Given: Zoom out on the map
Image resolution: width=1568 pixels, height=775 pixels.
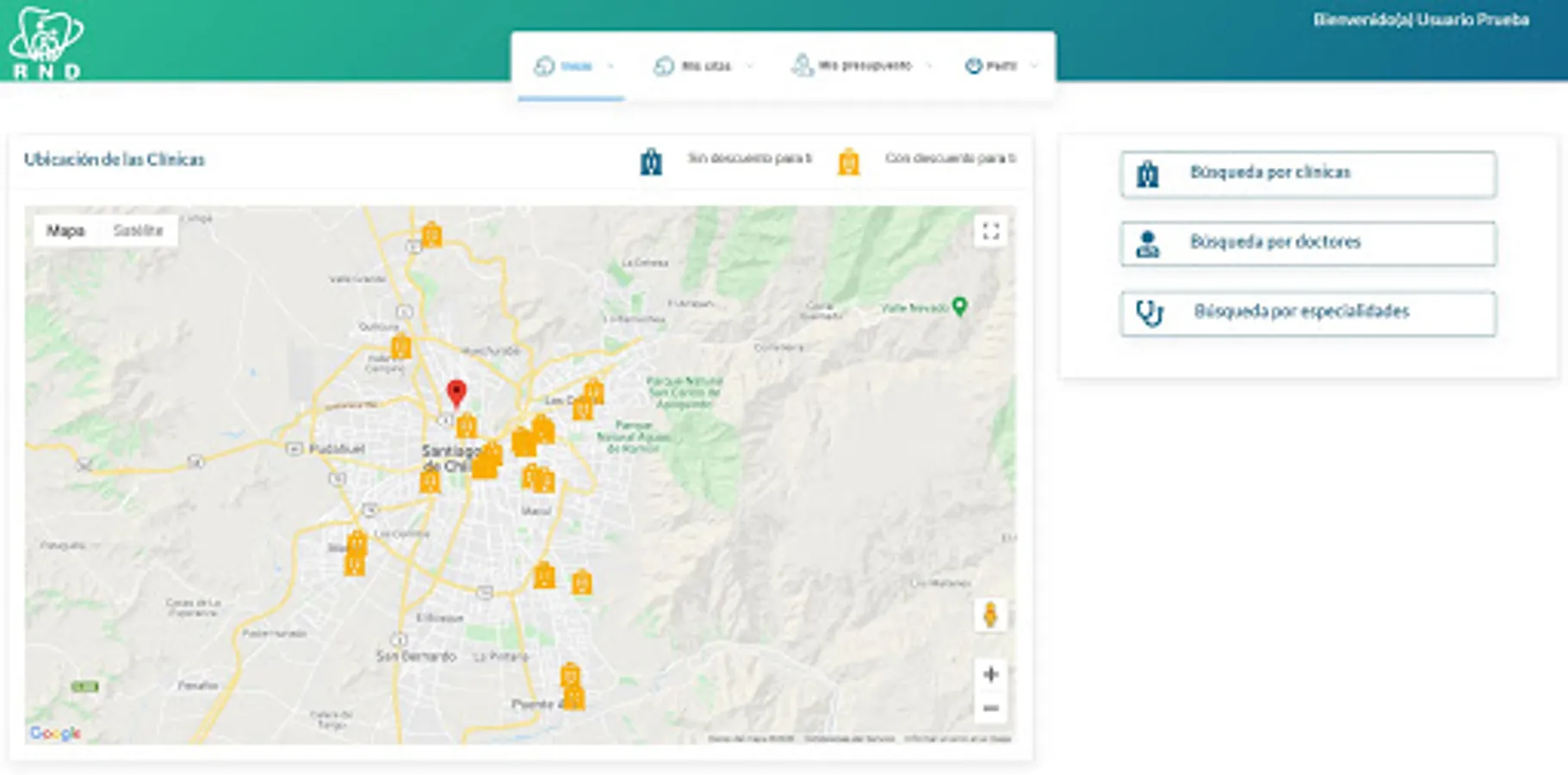Looking at the screenshot, I should point(990,709).
